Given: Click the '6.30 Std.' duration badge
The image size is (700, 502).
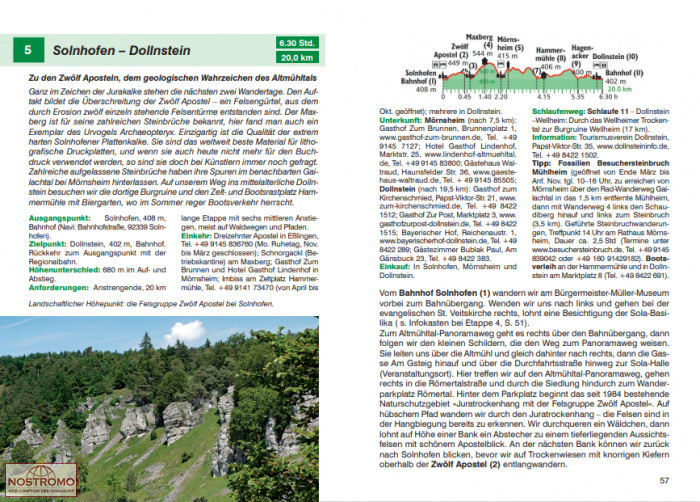Looking at the screenshot, I should coord(297,43).
